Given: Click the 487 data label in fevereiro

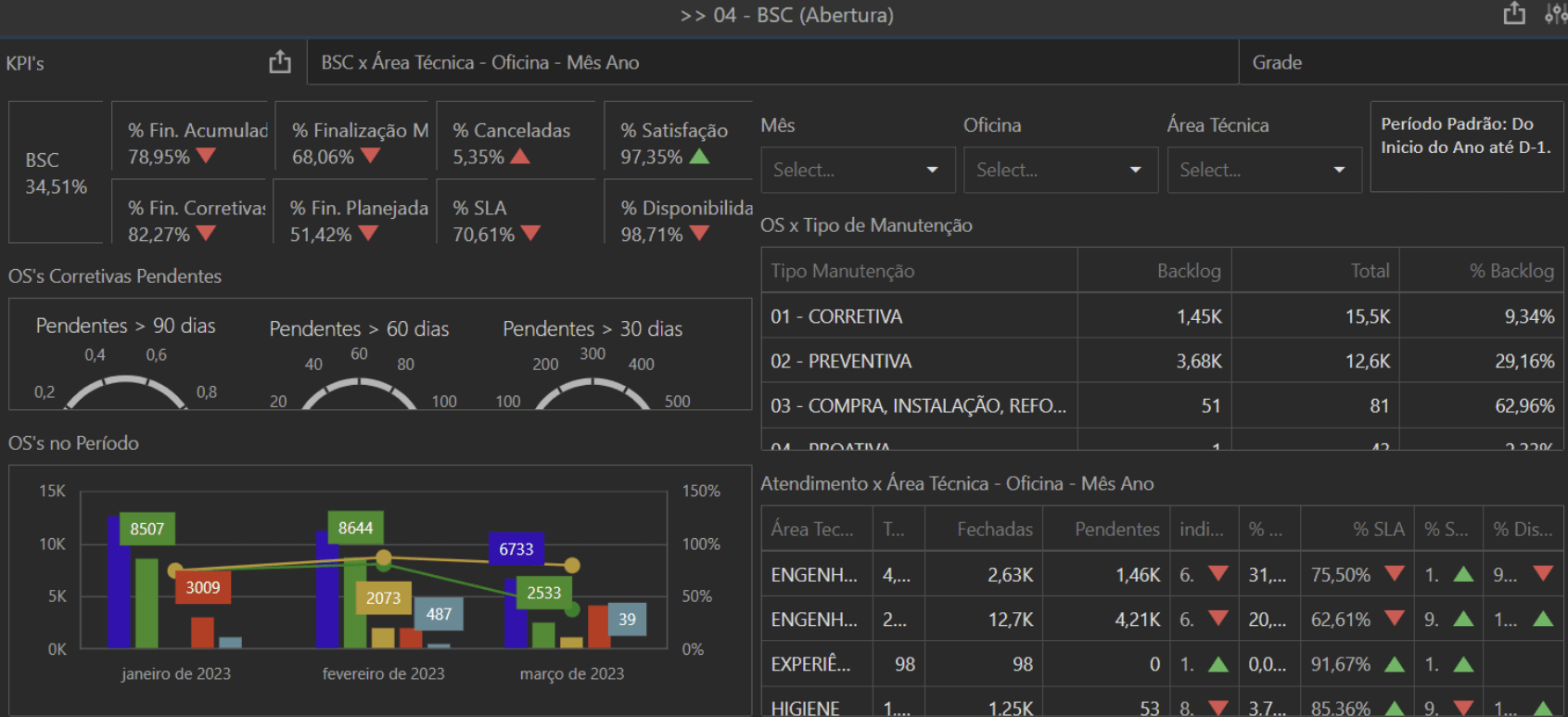Looking at the screenshot, I should [439, 614].
